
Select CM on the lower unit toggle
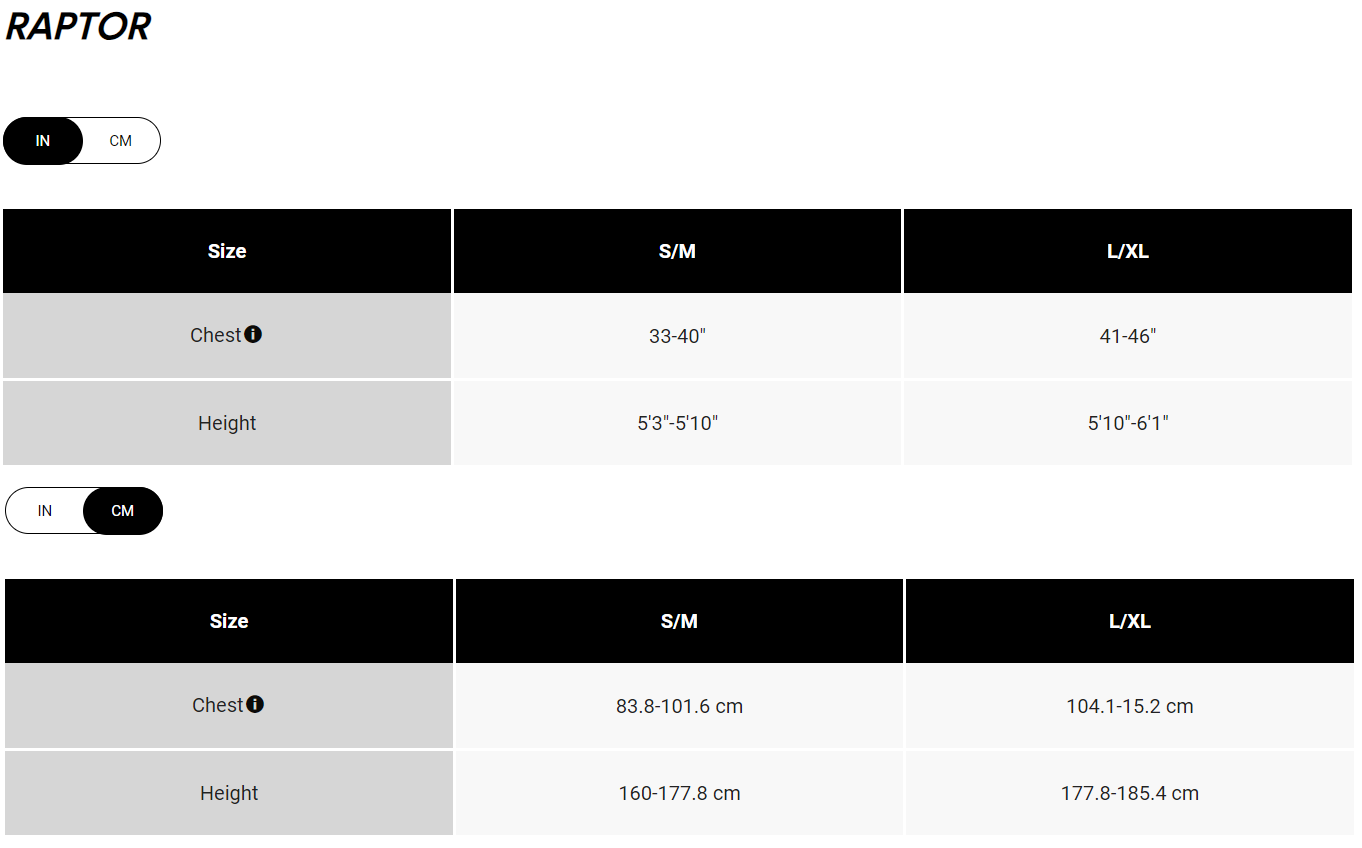point(123,511)
